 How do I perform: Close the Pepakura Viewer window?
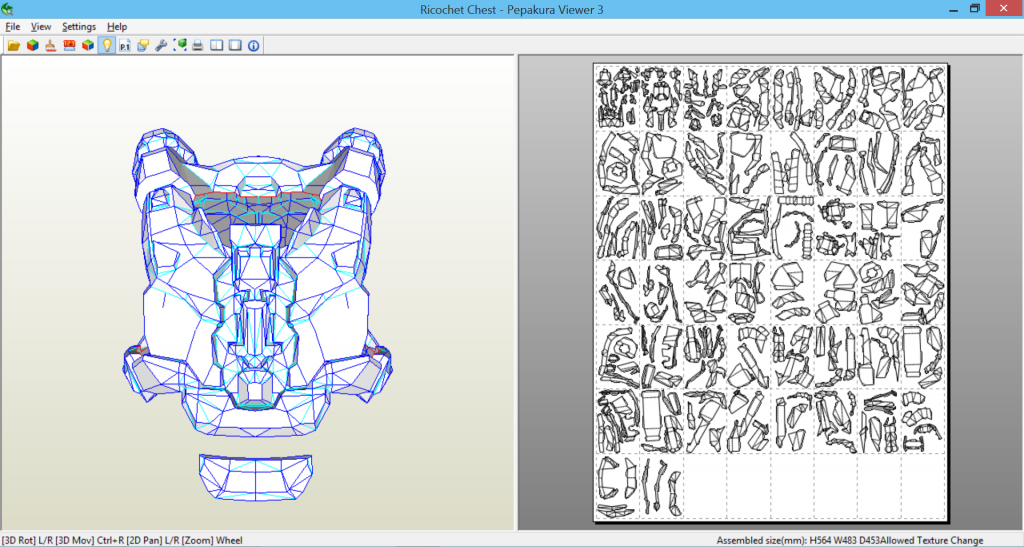pyautogui.click(x=1004, y=8)
